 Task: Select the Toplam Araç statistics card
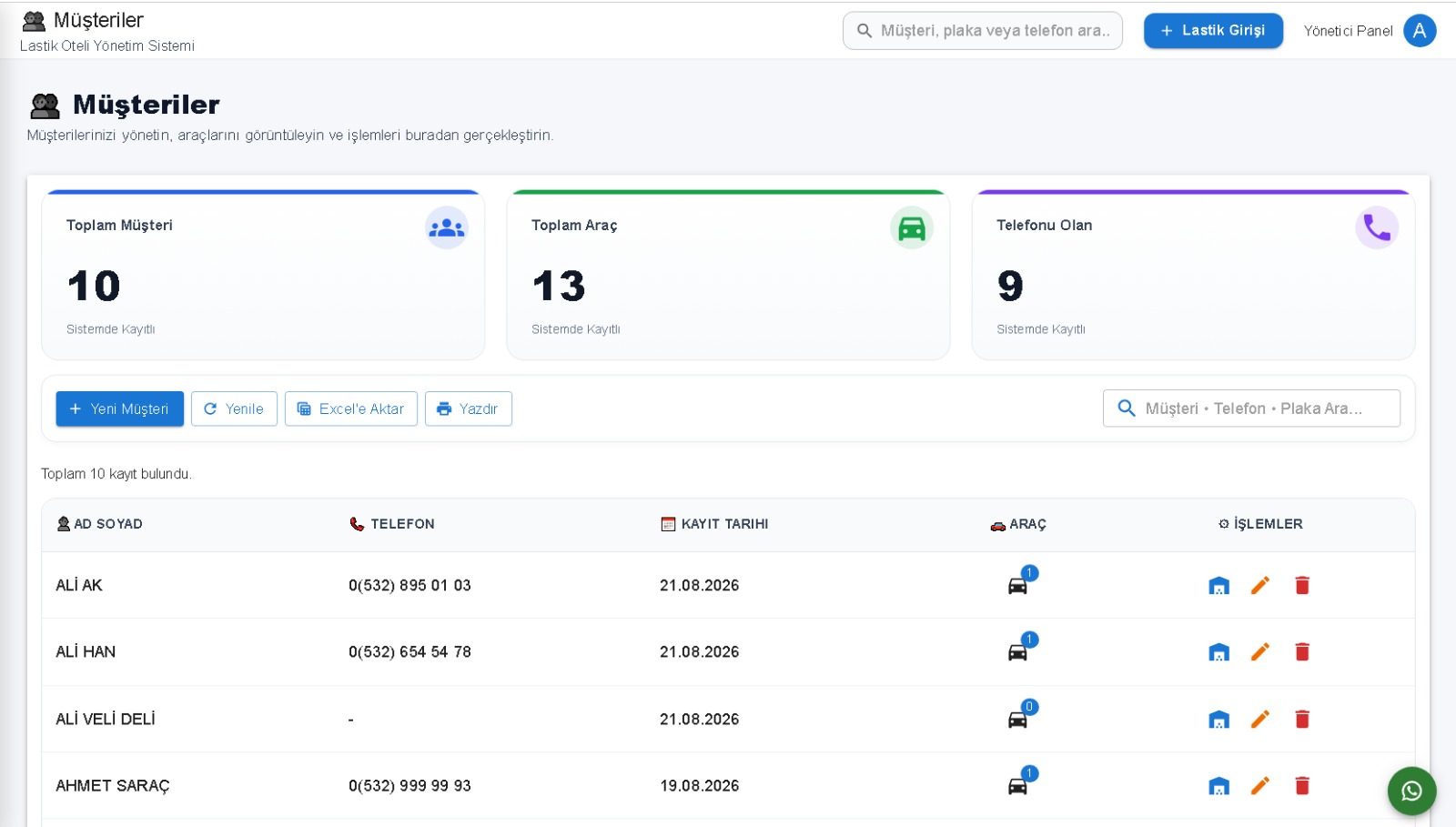coord(728,275)
